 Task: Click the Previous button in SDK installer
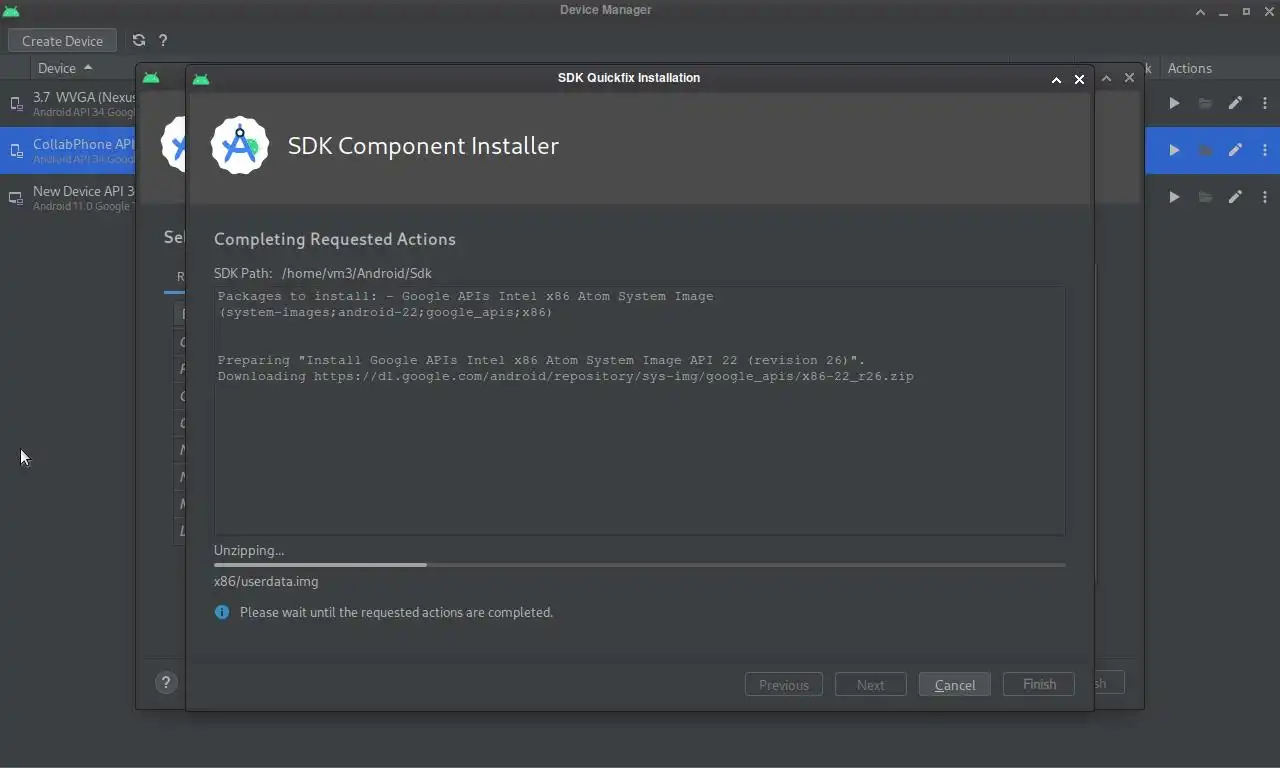pyautogui.click(x=784, y=685)
